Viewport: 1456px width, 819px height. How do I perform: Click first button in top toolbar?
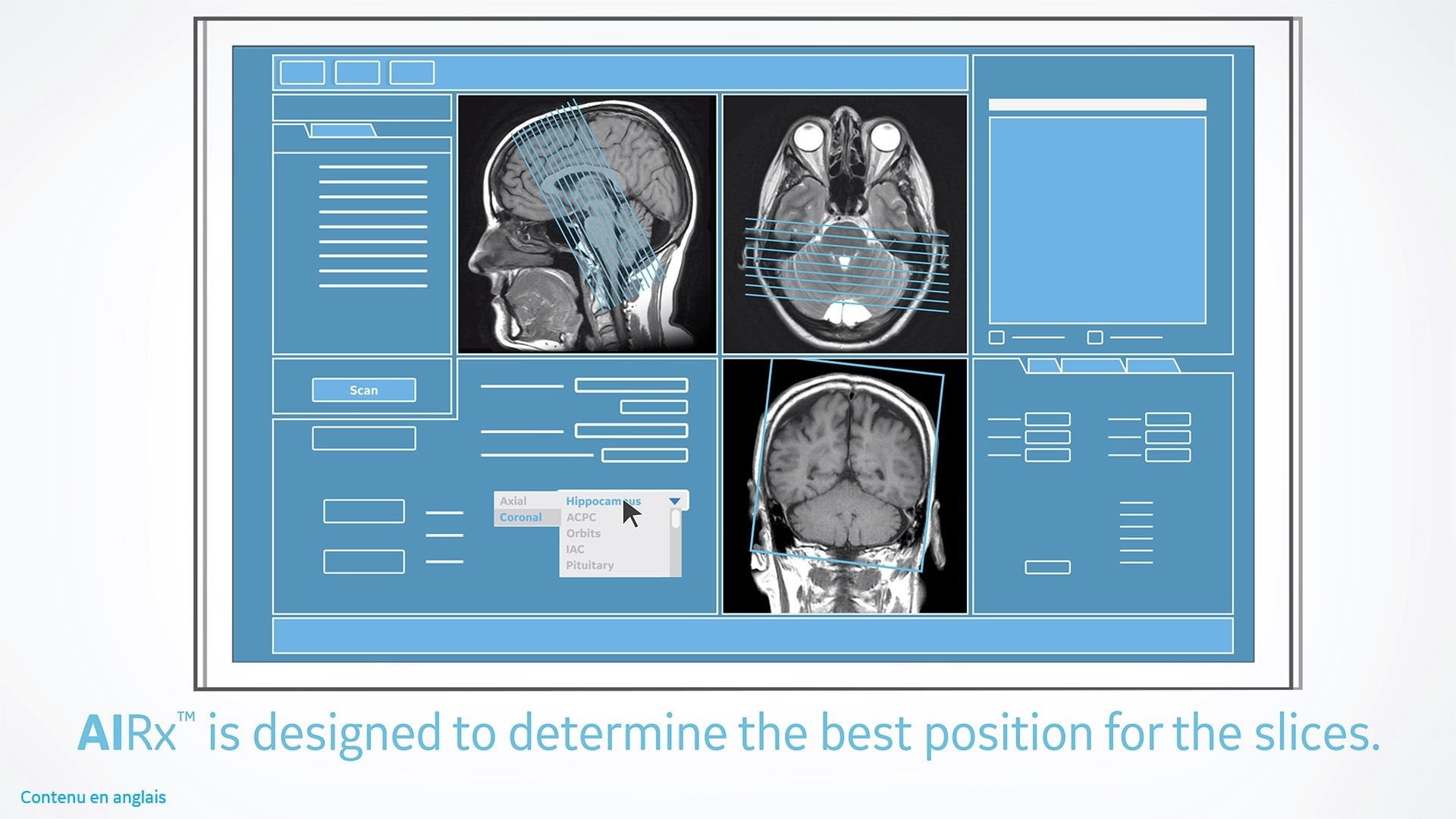tap(303, 73)
